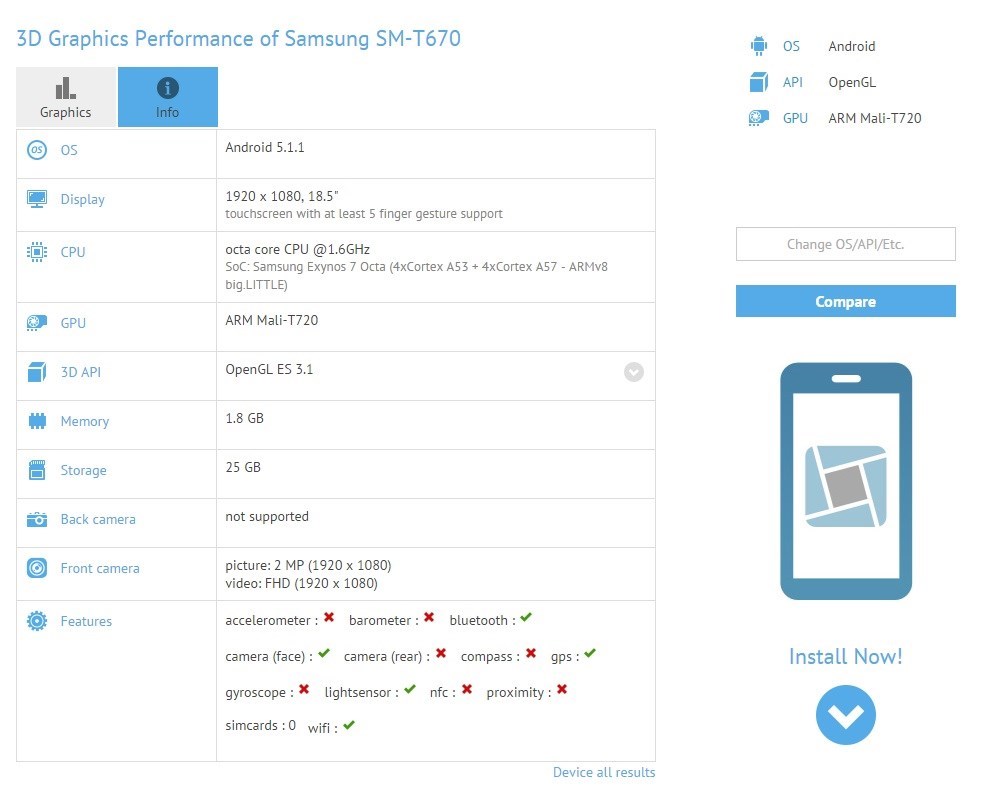Click the bluetooth green check mark

click(x=526, y=617)
